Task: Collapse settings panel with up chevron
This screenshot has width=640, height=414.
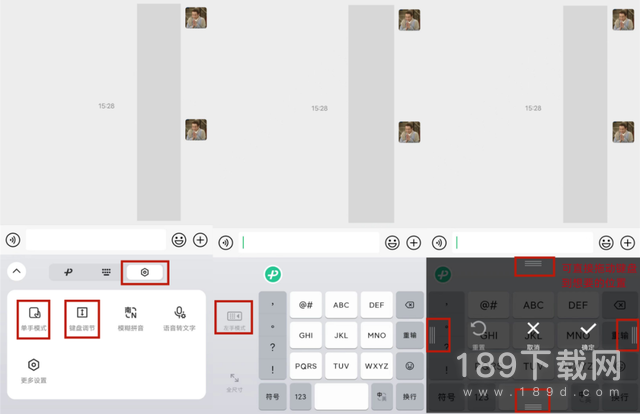Action: [16, 271]
